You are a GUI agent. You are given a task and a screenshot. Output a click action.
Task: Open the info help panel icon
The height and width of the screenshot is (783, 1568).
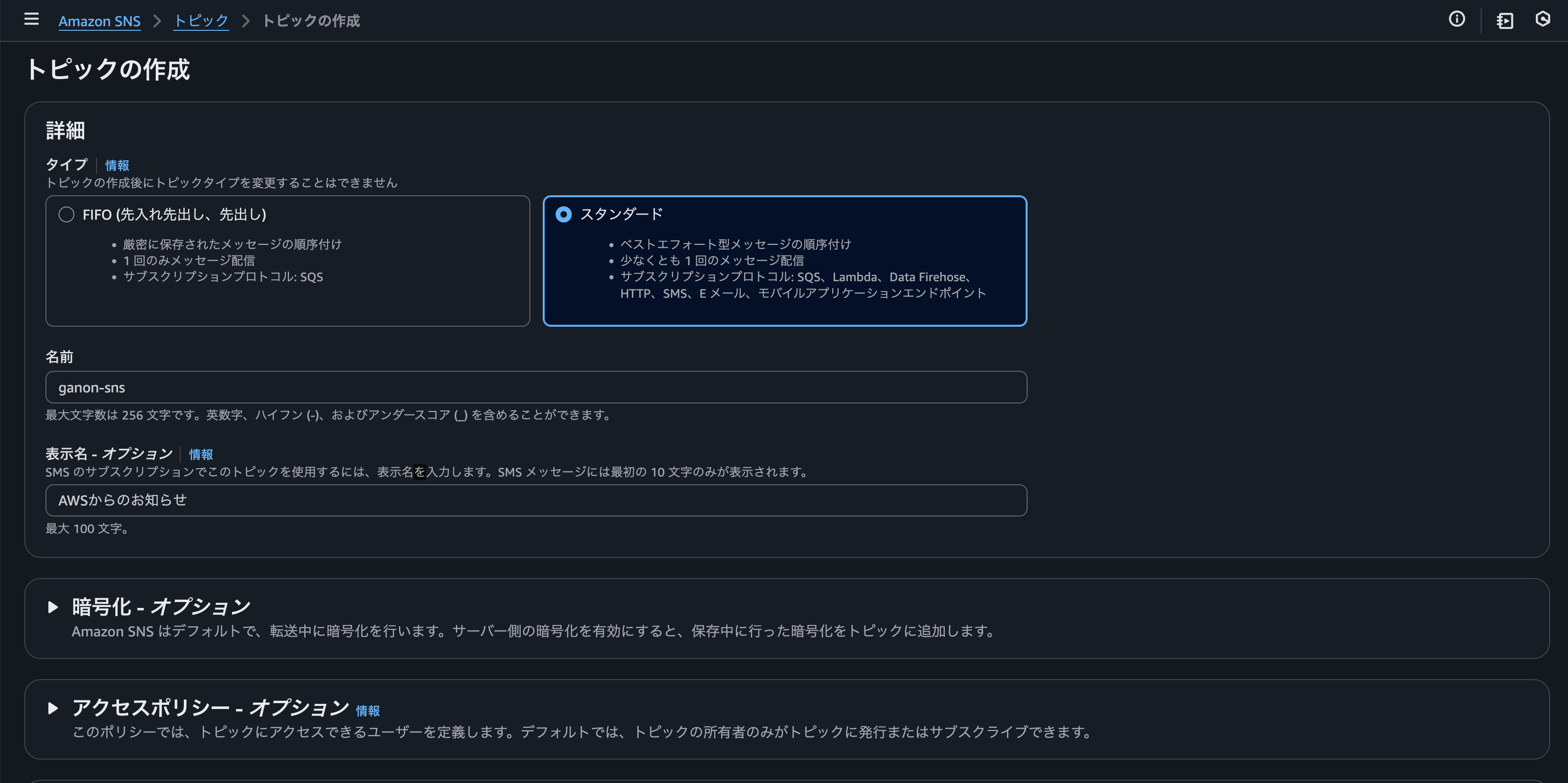click(x=1457, y=19)
